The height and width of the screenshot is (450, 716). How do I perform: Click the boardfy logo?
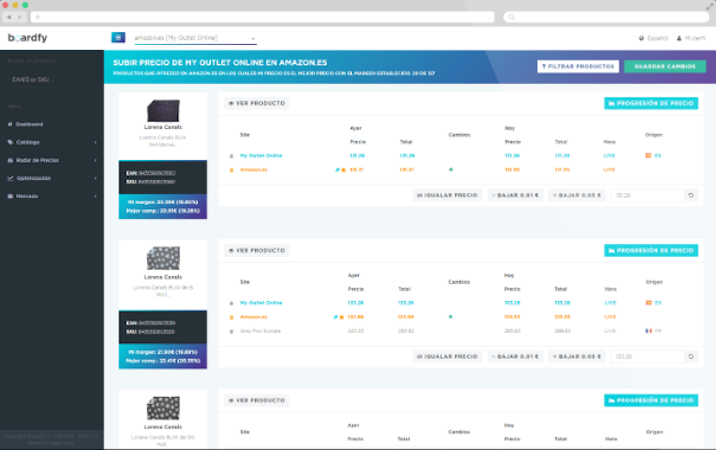(x=27, y=37)
